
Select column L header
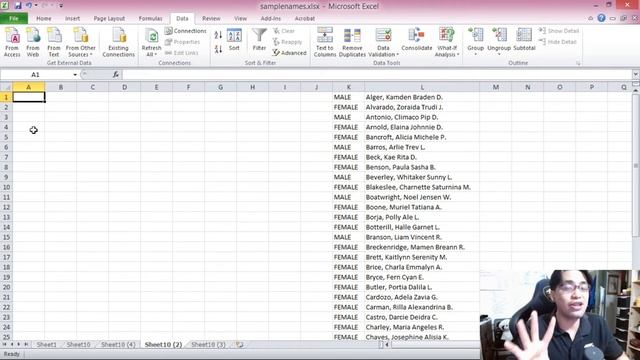point(422,87)
